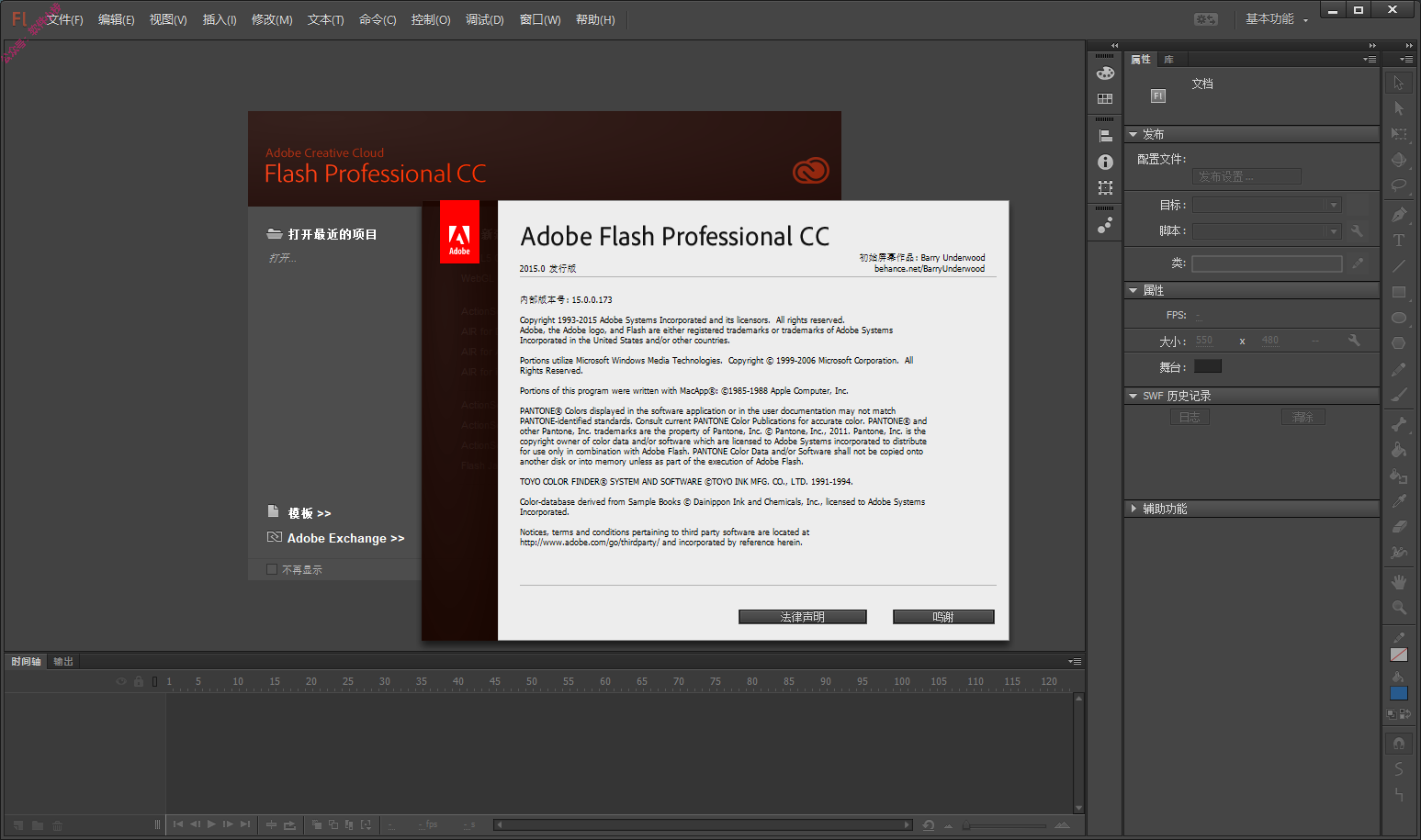Select the Ink Bottle tool
The image size is (1421, 840).
[x=1398, y=476]
